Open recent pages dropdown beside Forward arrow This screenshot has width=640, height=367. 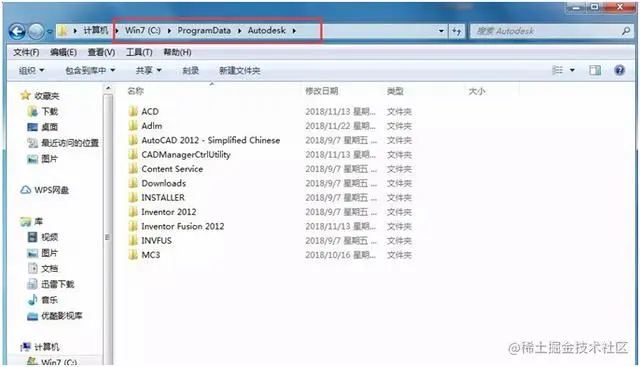pos(49,31)
